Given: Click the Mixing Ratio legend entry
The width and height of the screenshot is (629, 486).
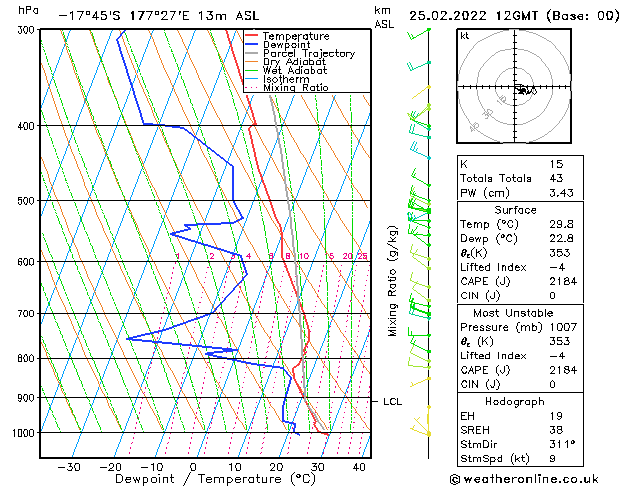Looking at the screenshot, I should coord(296,87).
